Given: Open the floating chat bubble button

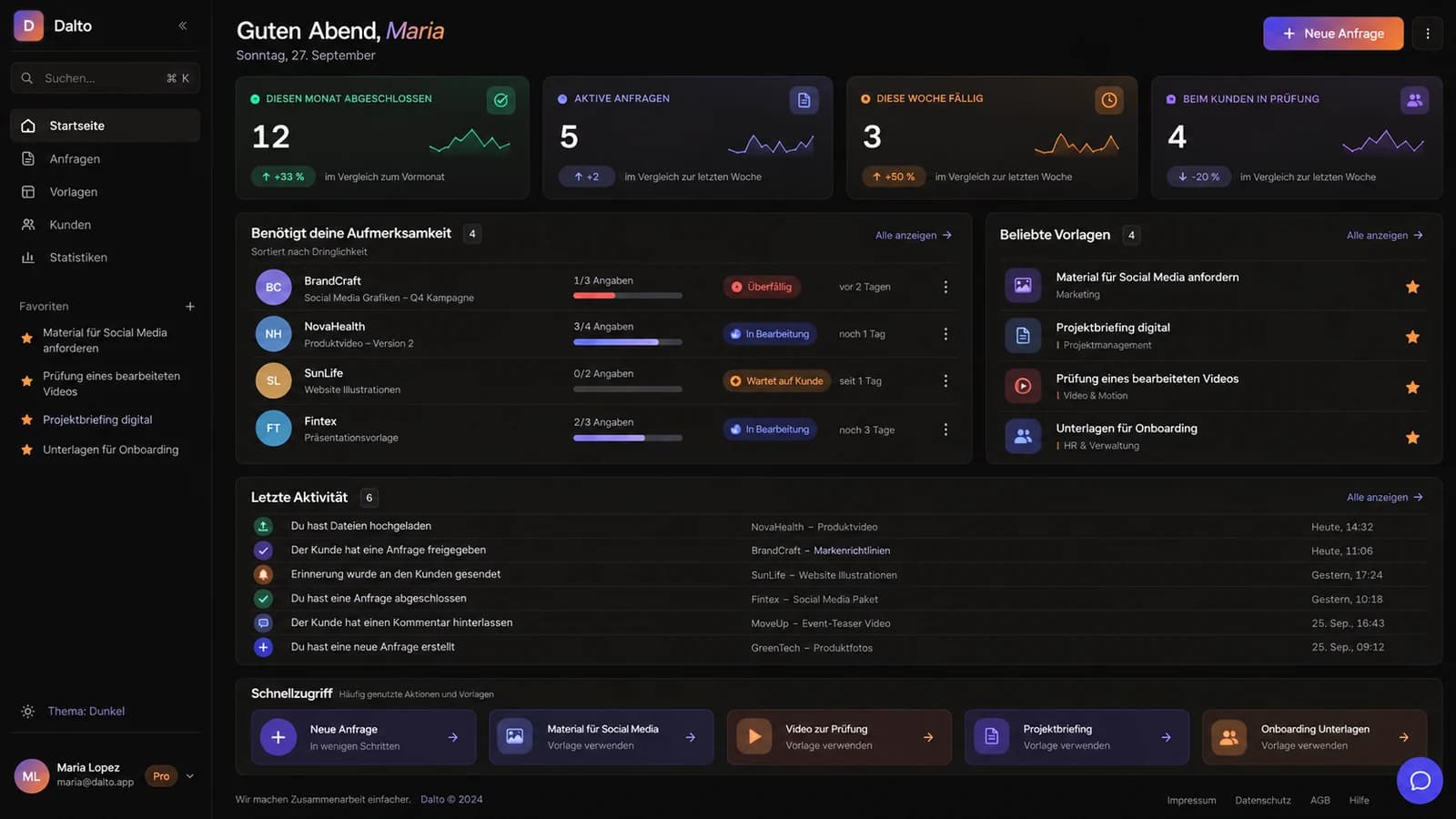Looking at the screenshot, I should pyautogui.click(x=1420, y=780).
